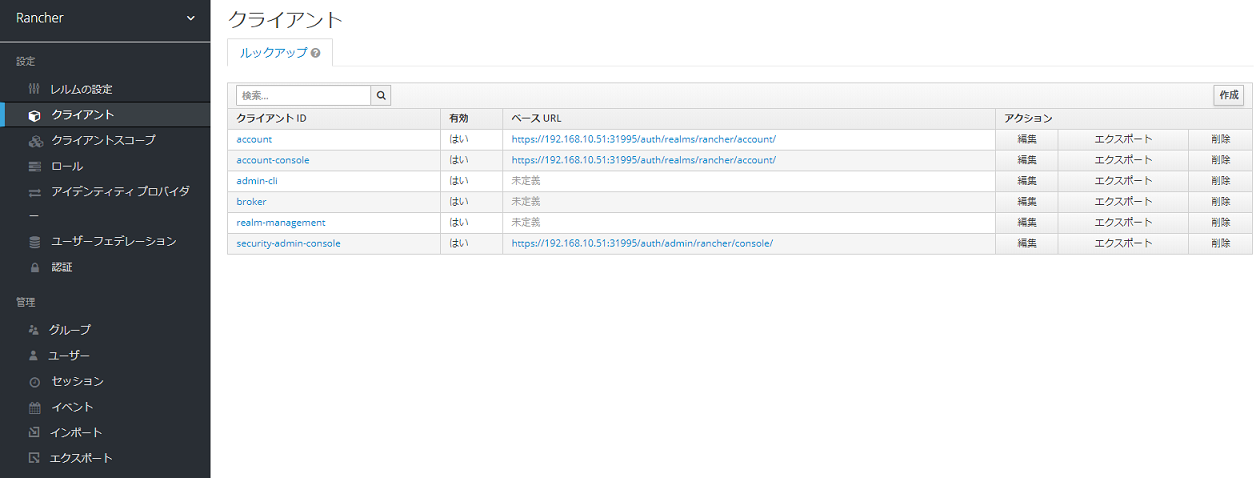Open グループ in the sidebar
Screen dimensions: 1260x478
click(70, 330)
